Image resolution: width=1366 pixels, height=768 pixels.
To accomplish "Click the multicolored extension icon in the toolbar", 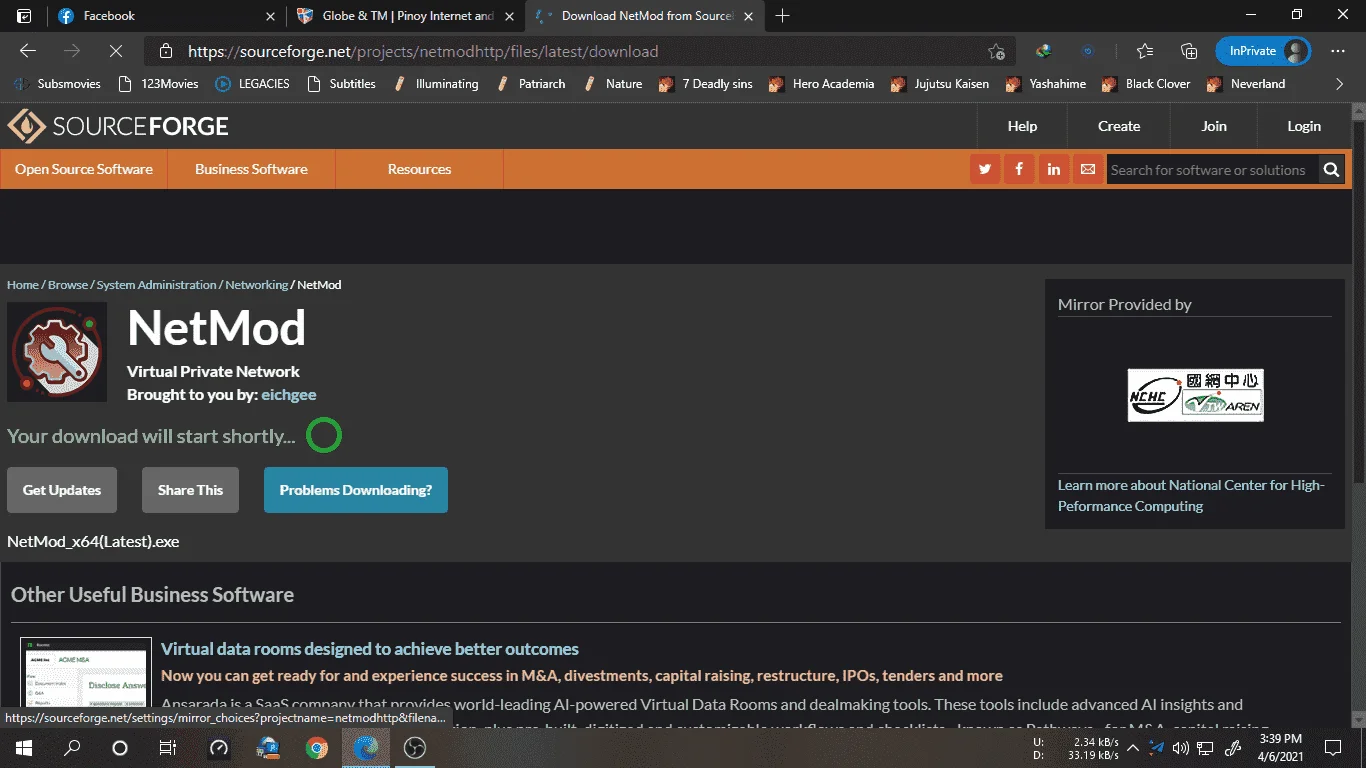I will 1043,51.
